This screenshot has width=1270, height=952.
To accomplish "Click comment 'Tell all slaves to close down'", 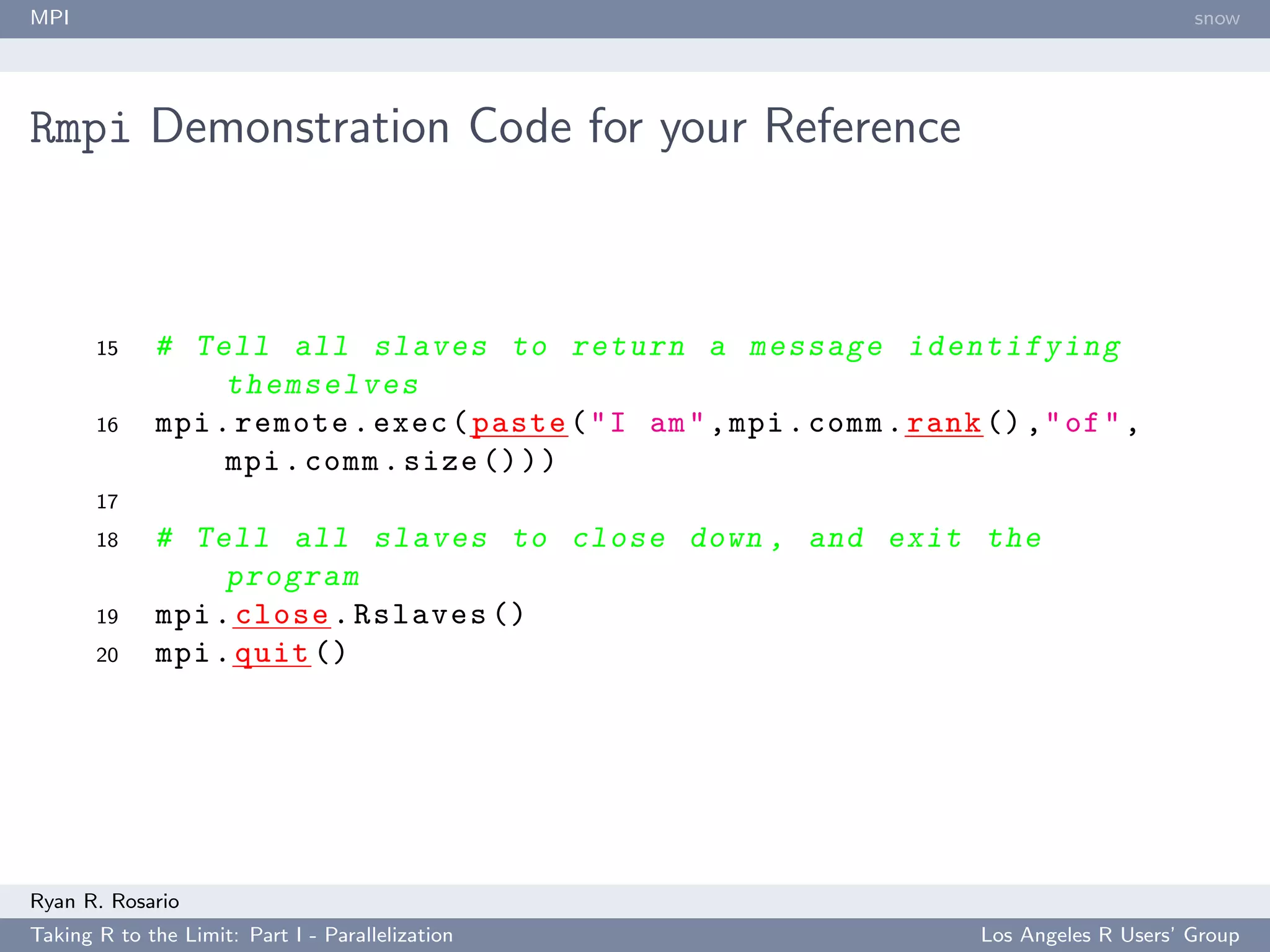I will click(460, 539).
